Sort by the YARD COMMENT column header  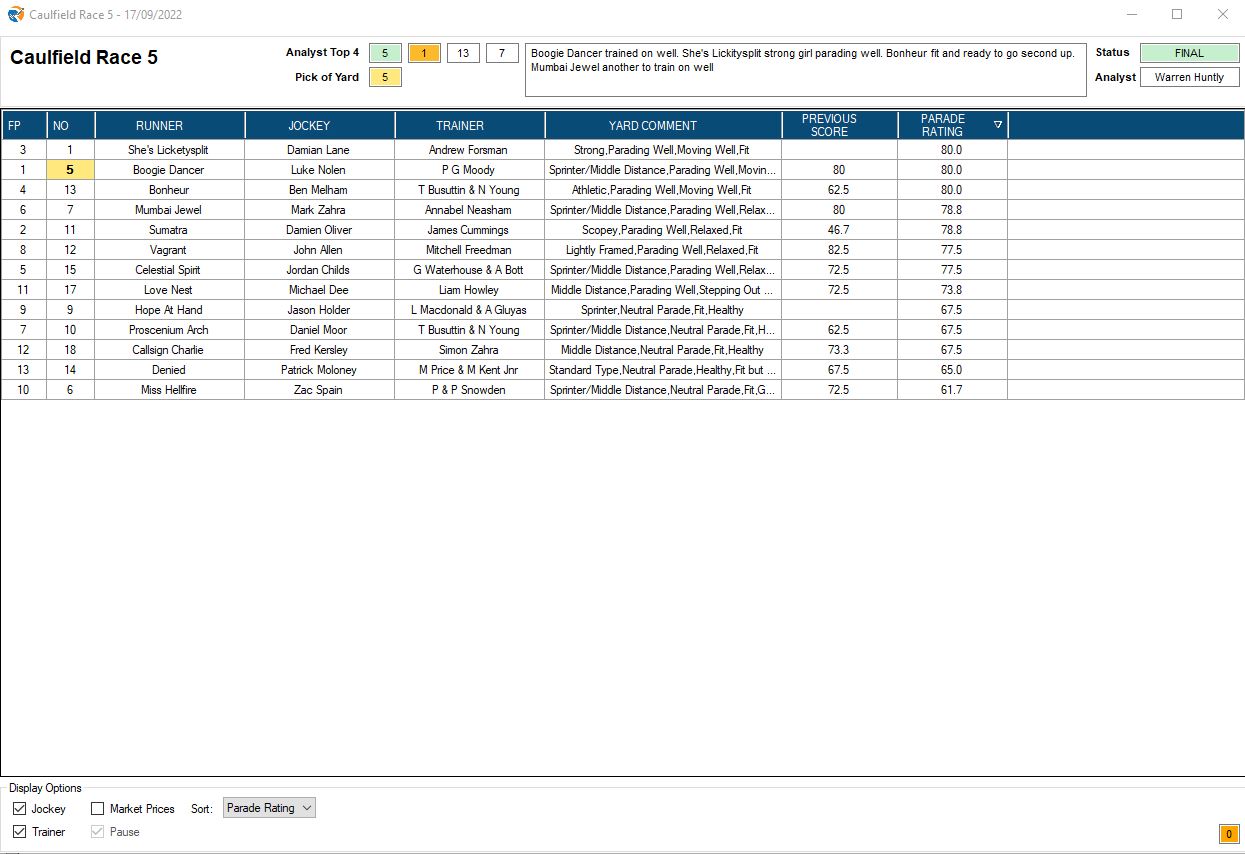pos(663,125)
